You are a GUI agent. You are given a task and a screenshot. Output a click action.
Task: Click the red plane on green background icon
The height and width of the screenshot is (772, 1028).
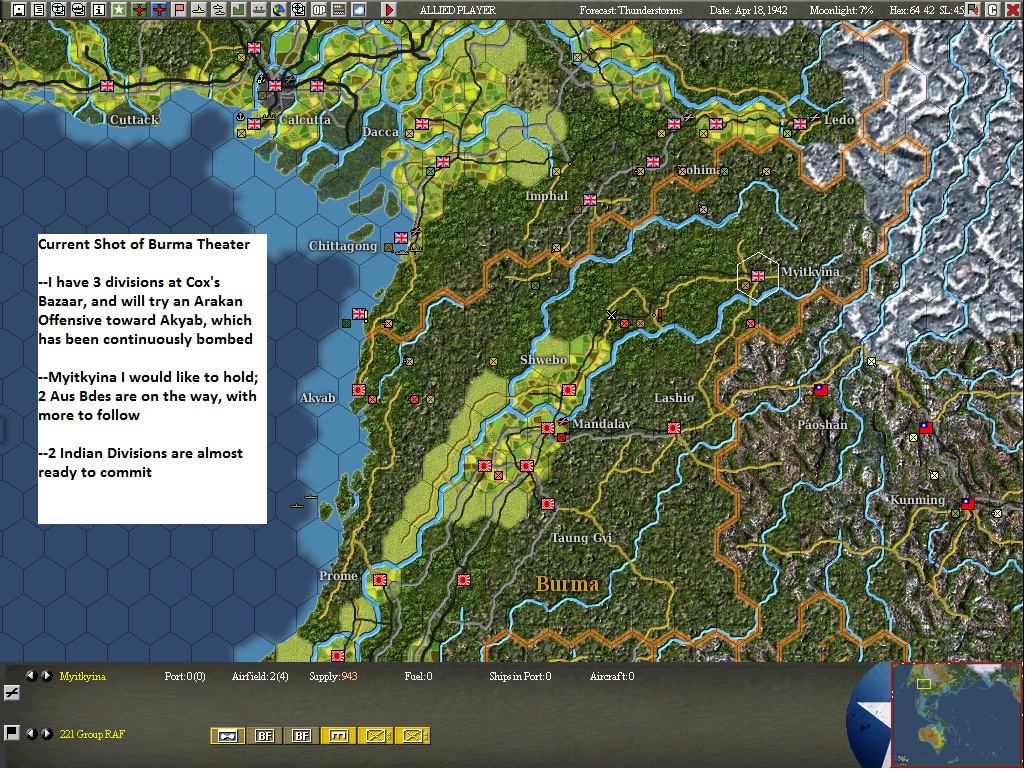coord(139,10)
